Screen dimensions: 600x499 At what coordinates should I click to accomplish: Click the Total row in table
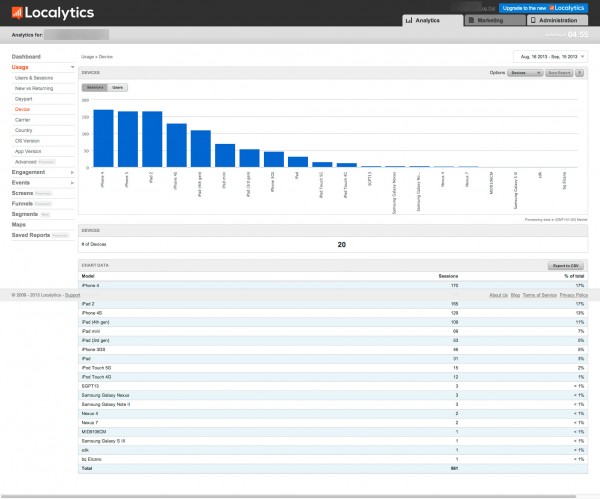pyautogui.click(x=333, y=468)
